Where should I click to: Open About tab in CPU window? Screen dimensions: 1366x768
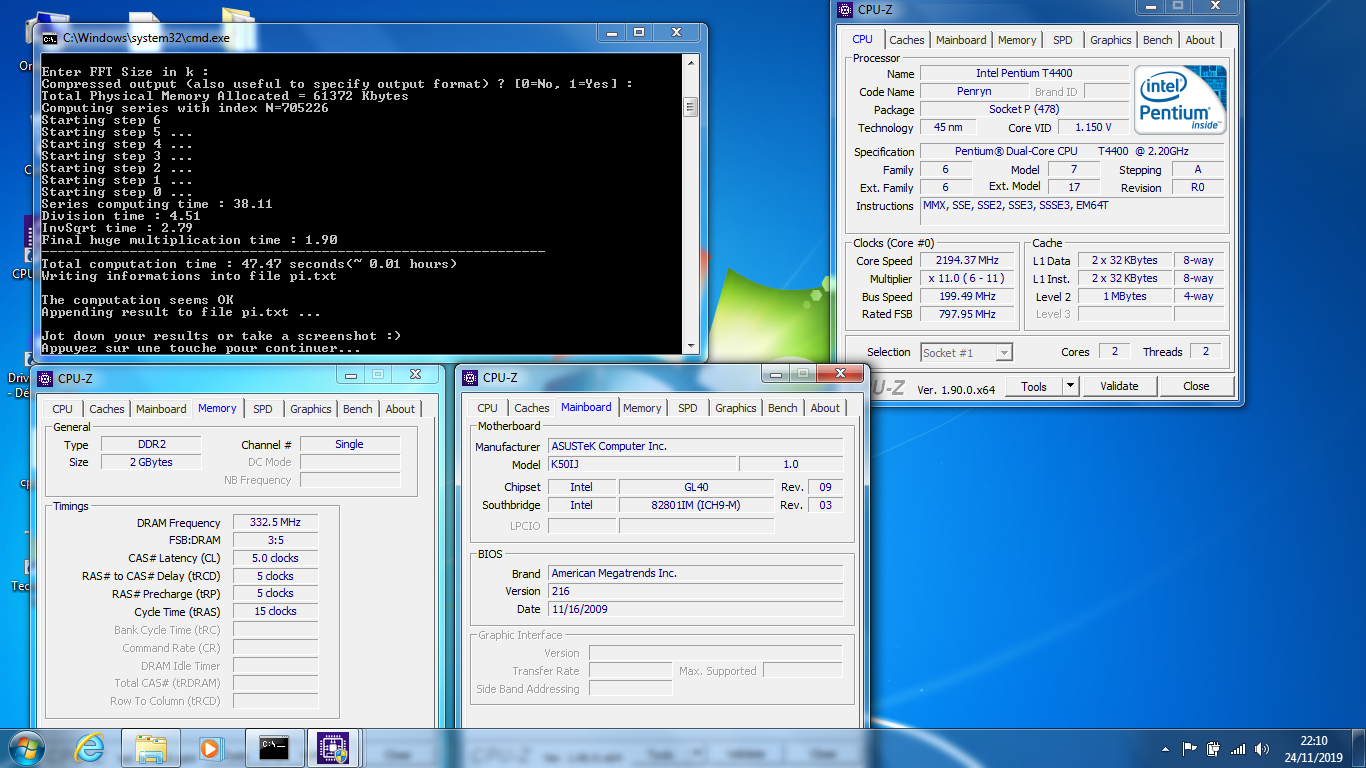tap(1200, 40)
